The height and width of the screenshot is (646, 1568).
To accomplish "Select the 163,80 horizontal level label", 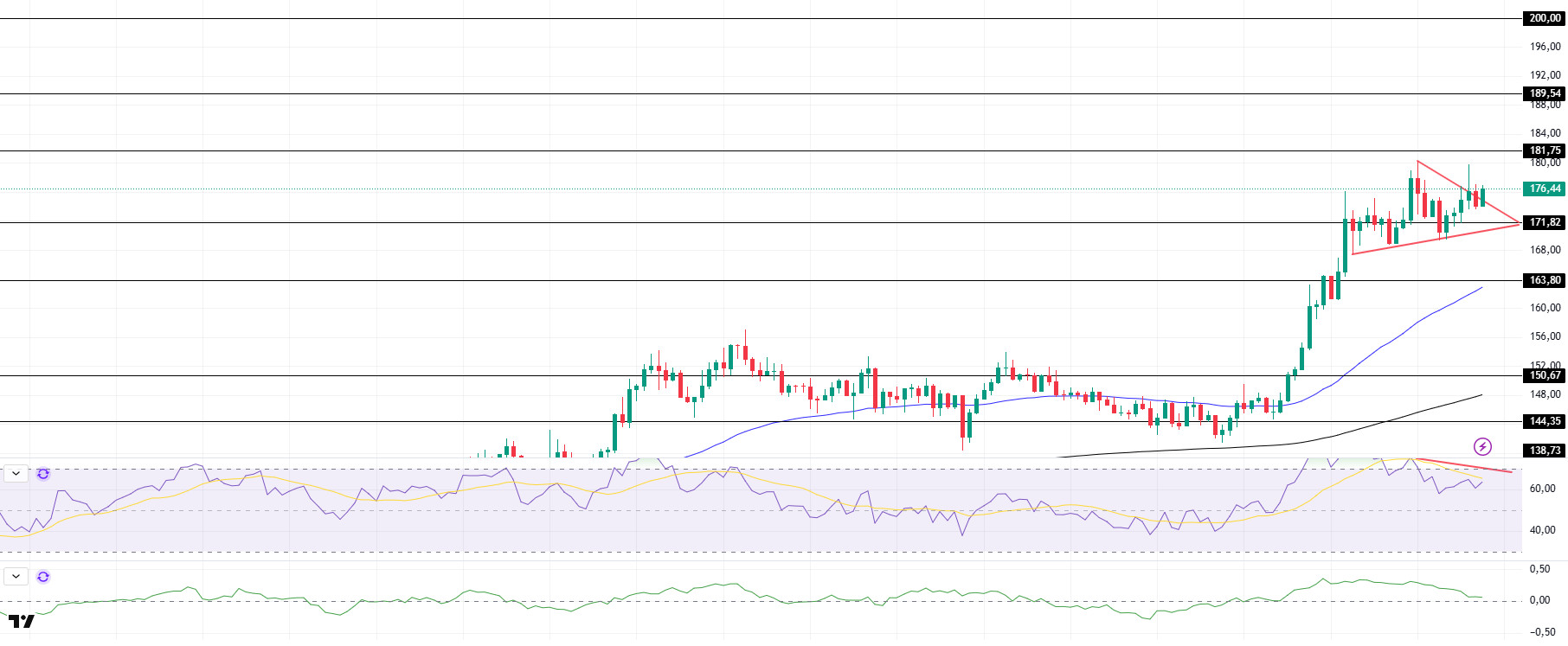I will coord(1545,280).
